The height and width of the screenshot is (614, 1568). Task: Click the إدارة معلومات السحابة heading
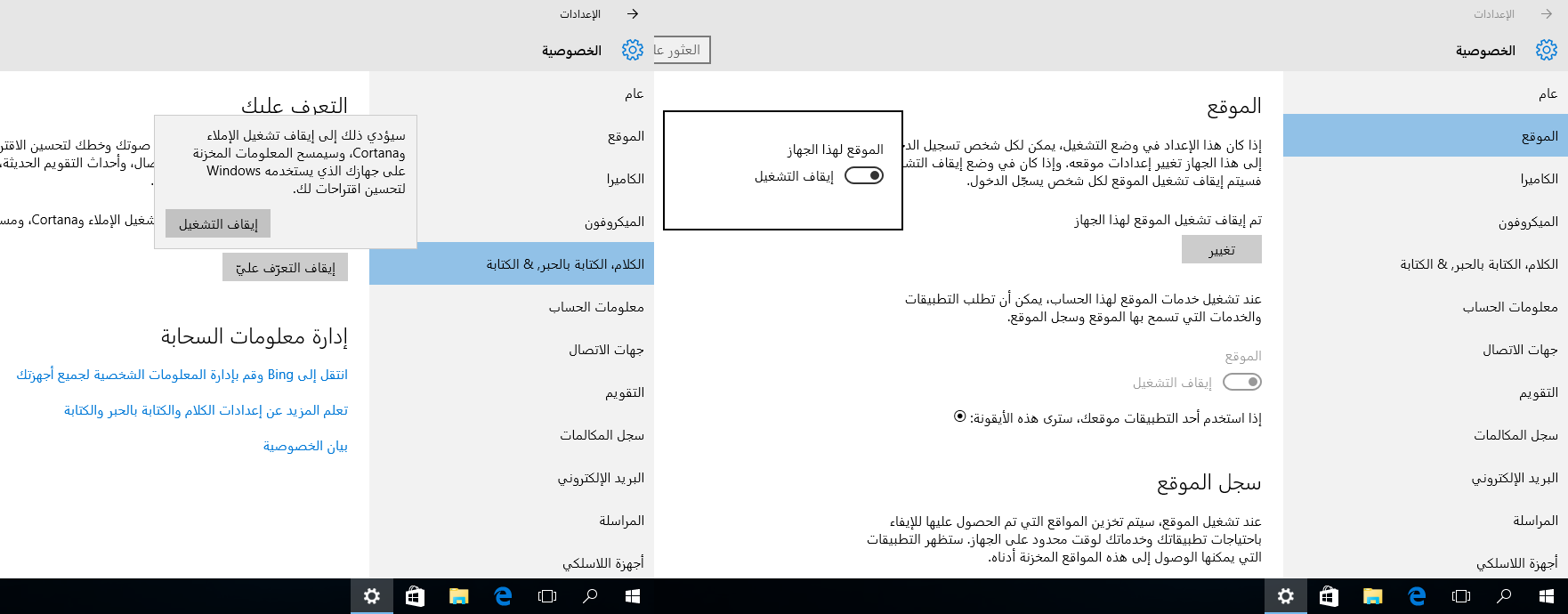pos(254,336)
